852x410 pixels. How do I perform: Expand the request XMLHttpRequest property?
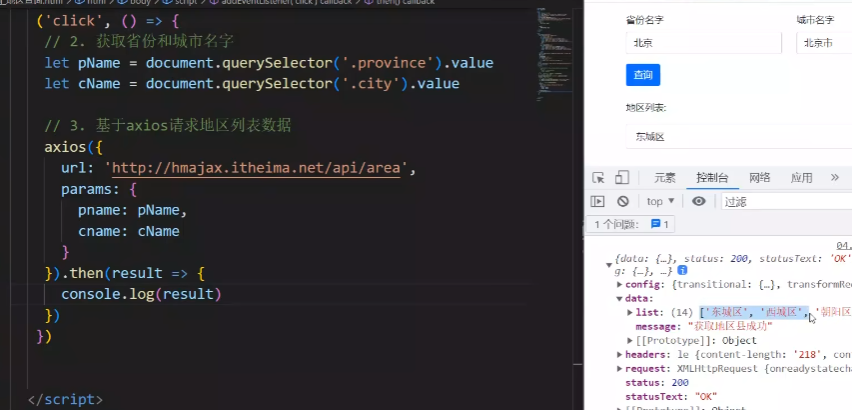click(619, 369)
